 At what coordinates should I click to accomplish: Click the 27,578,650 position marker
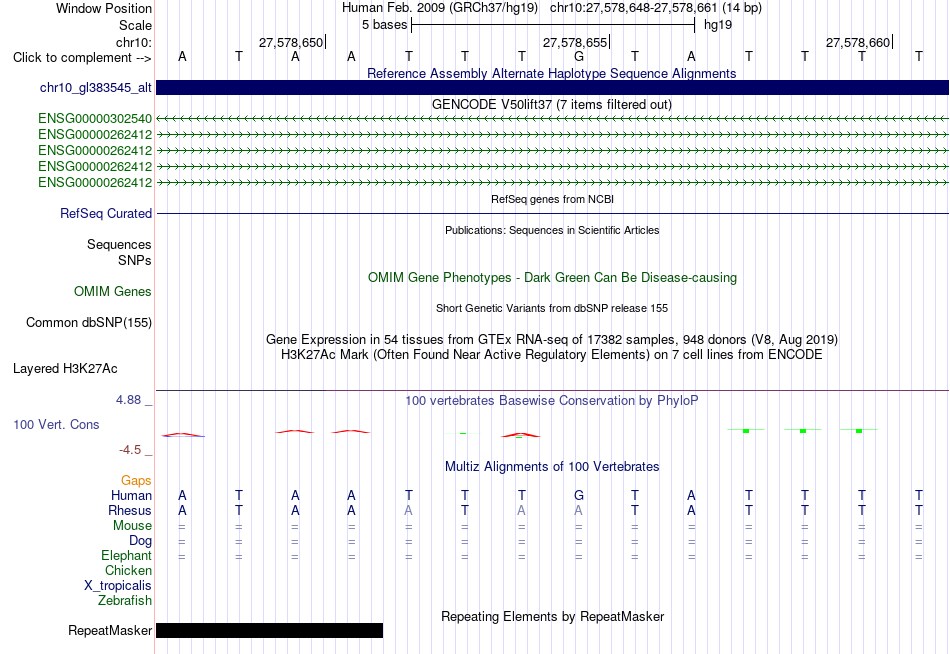[x=291, y=42]
